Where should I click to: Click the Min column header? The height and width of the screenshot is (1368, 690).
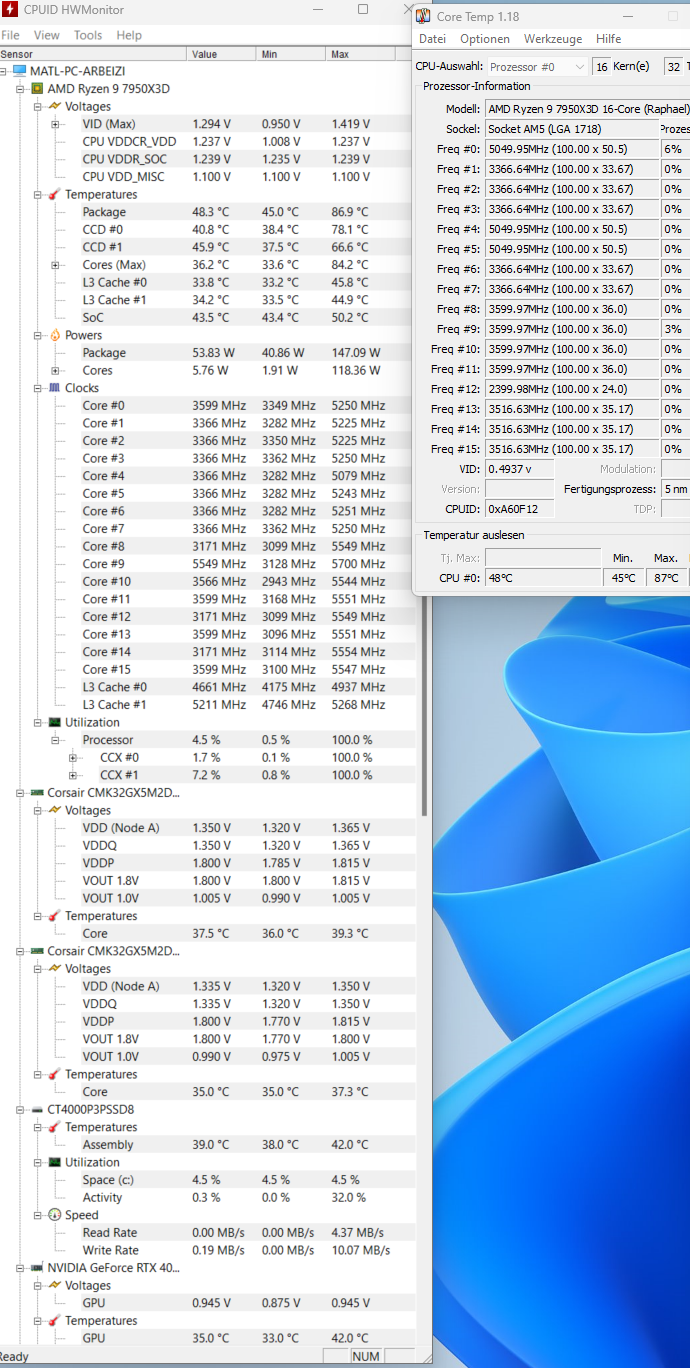[291, 54]
